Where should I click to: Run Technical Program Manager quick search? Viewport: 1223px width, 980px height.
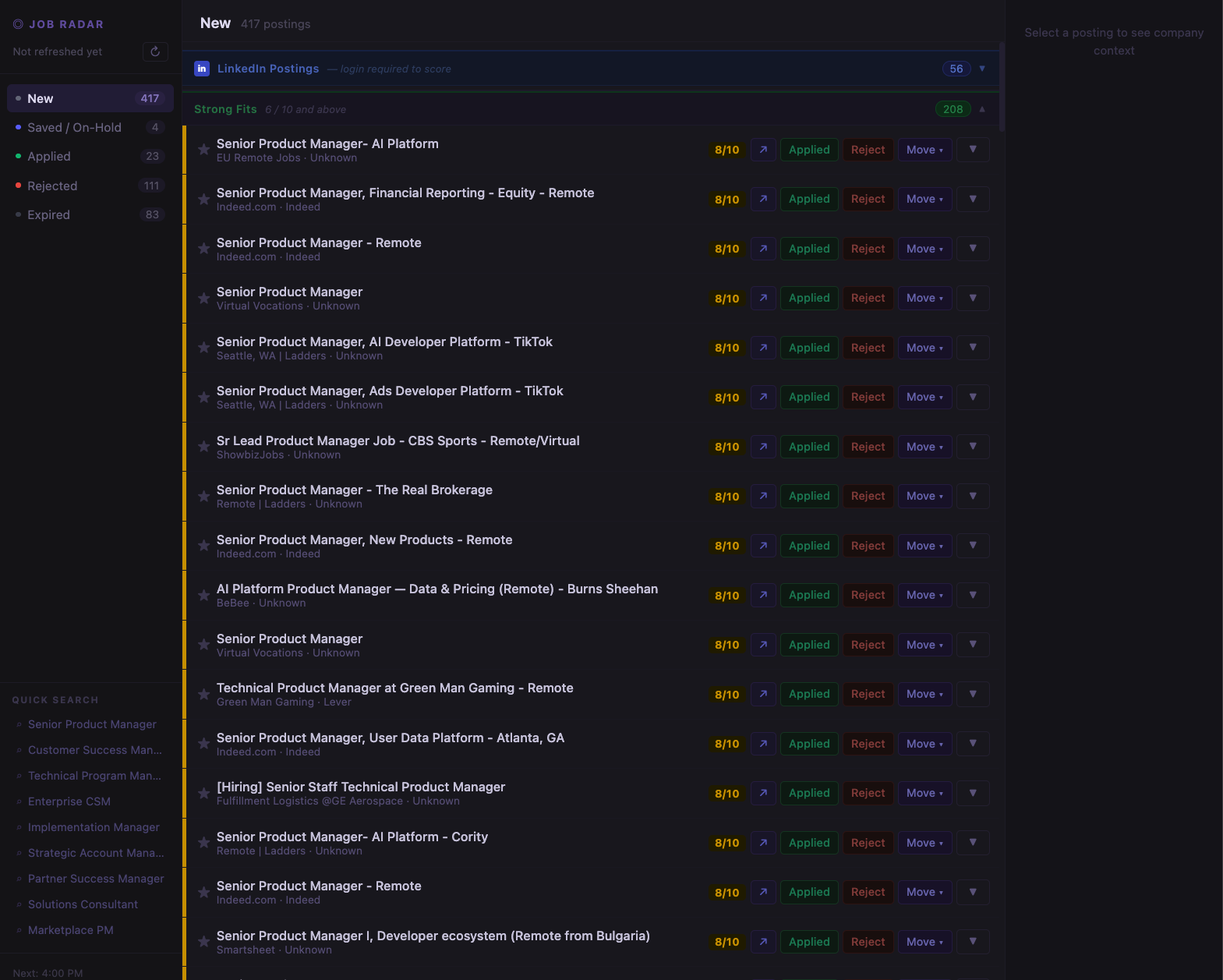tap(94, 776)
